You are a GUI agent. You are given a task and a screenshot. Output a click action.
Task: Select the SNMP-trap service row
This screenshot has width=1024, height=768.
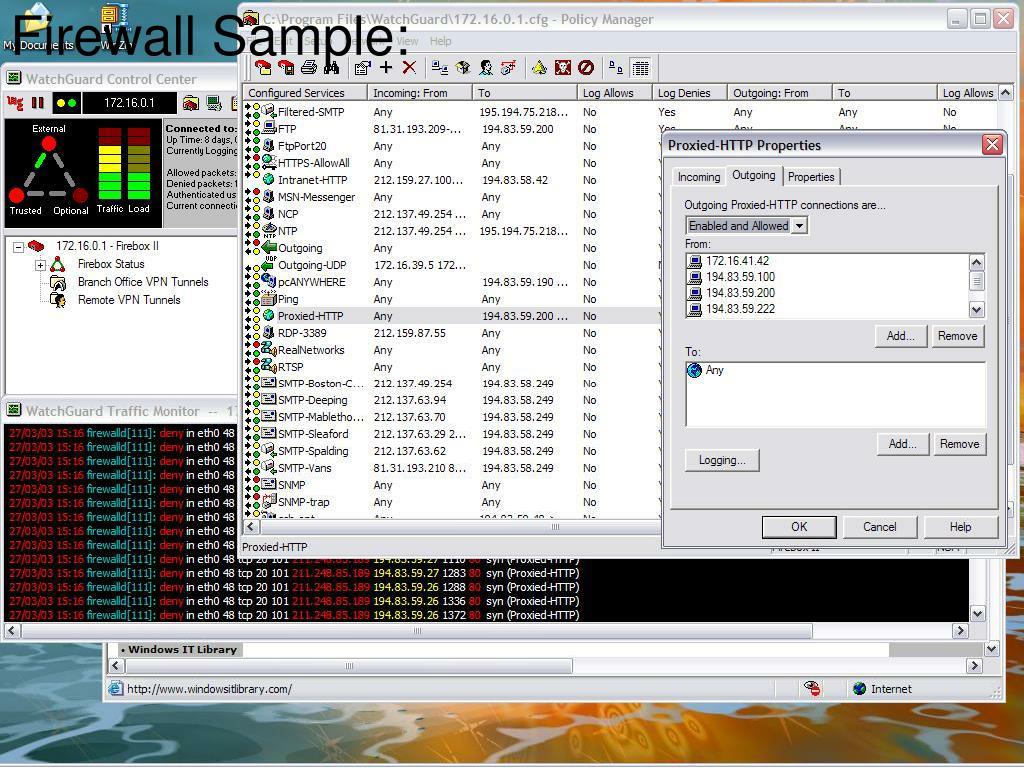point(304,502)
